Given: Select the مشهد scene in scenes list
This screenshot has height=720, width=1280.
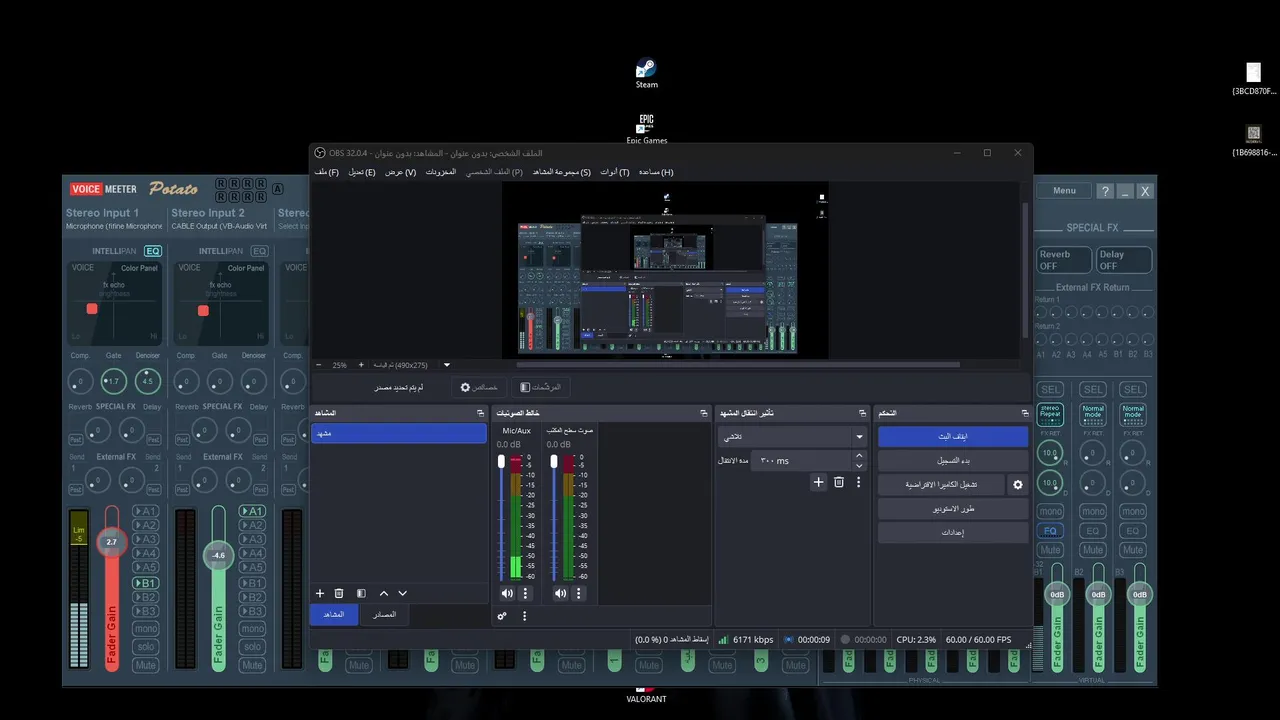Looking at the screenshot, I should point(398,433).
